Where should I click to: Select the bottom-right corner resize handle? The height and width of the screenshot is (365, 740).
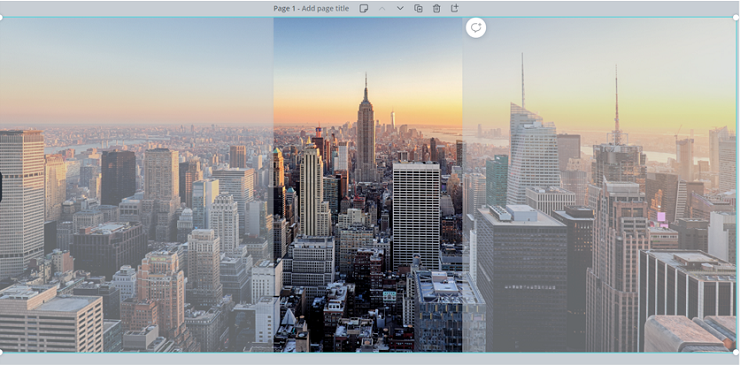pyautogui.click(x=736, y=352)
